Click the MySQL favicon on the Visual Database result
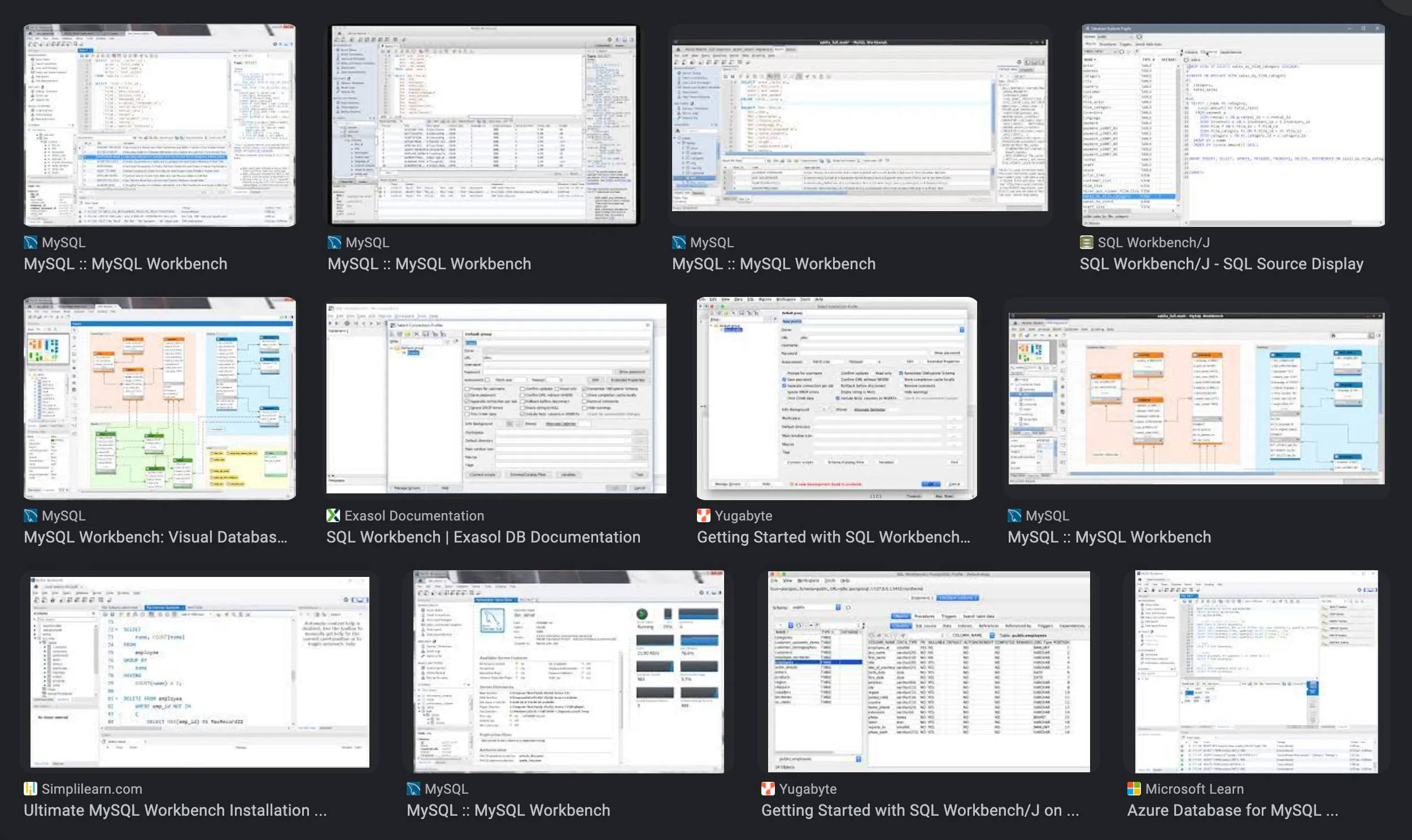 click(x=30, y=515)
